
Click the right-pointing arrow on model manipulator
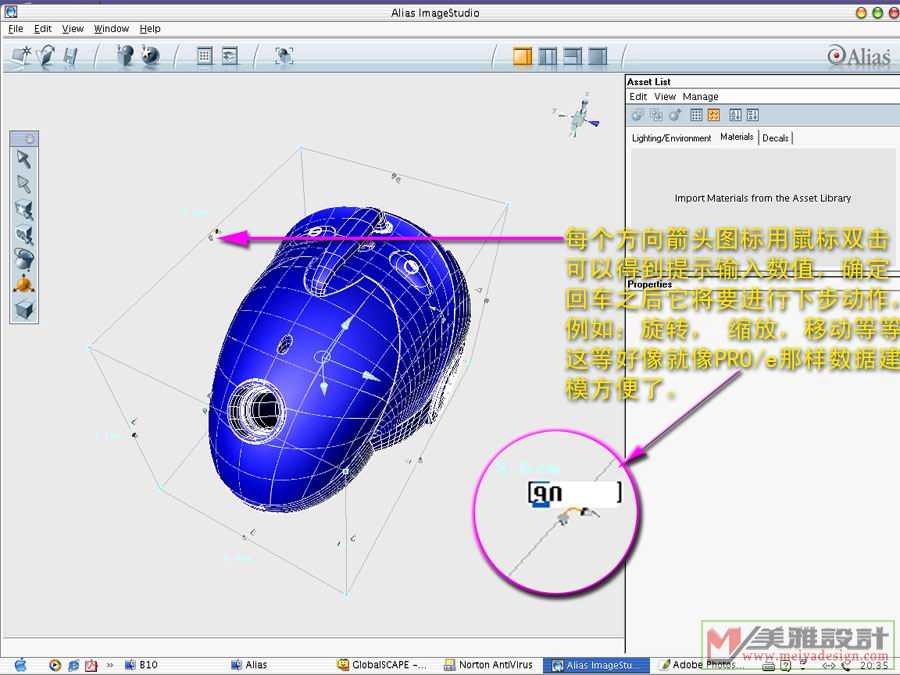pyautogui.click(x=370, y=377)
